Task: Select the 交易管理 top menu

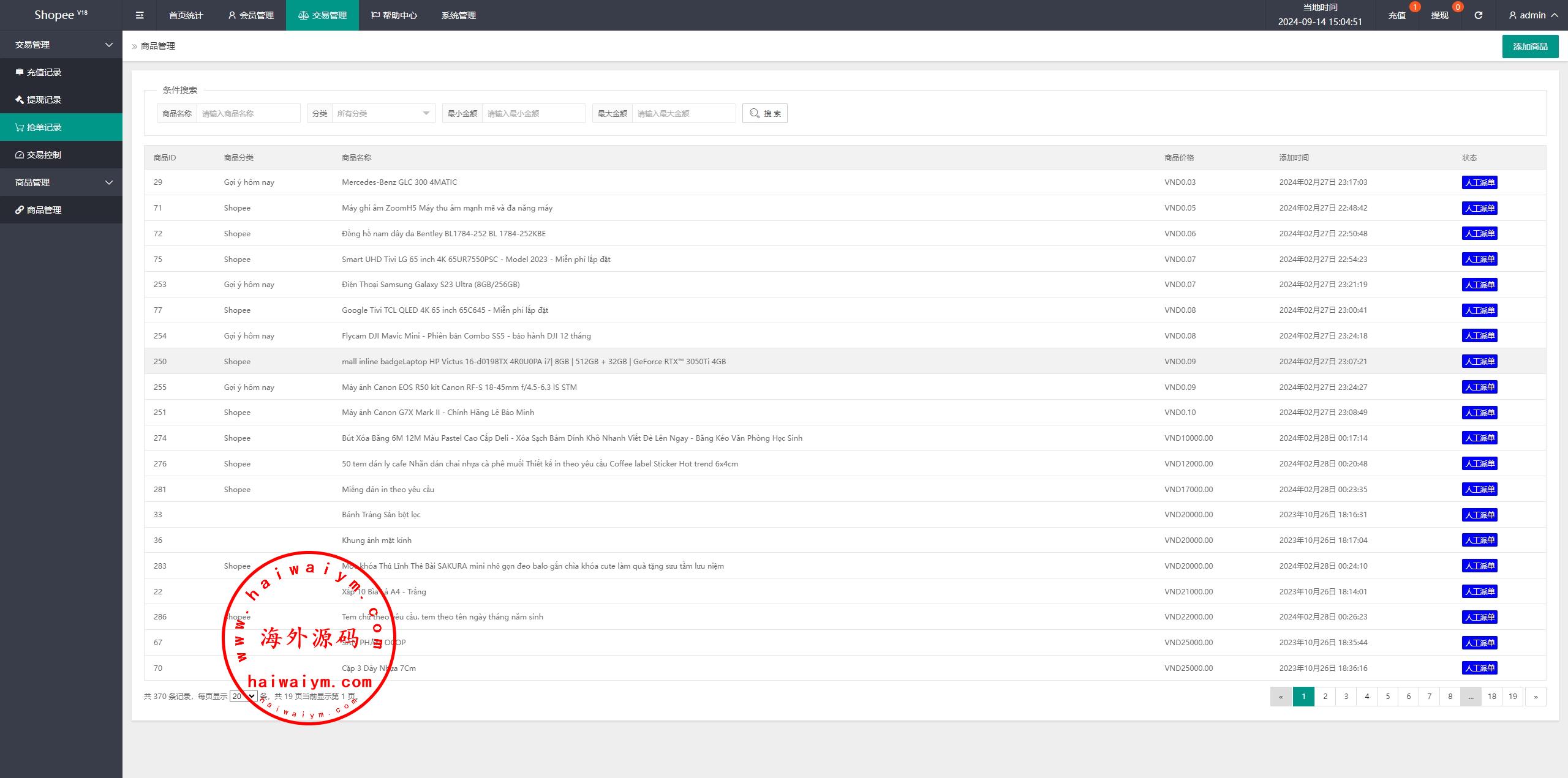Action: click(322, 15)
